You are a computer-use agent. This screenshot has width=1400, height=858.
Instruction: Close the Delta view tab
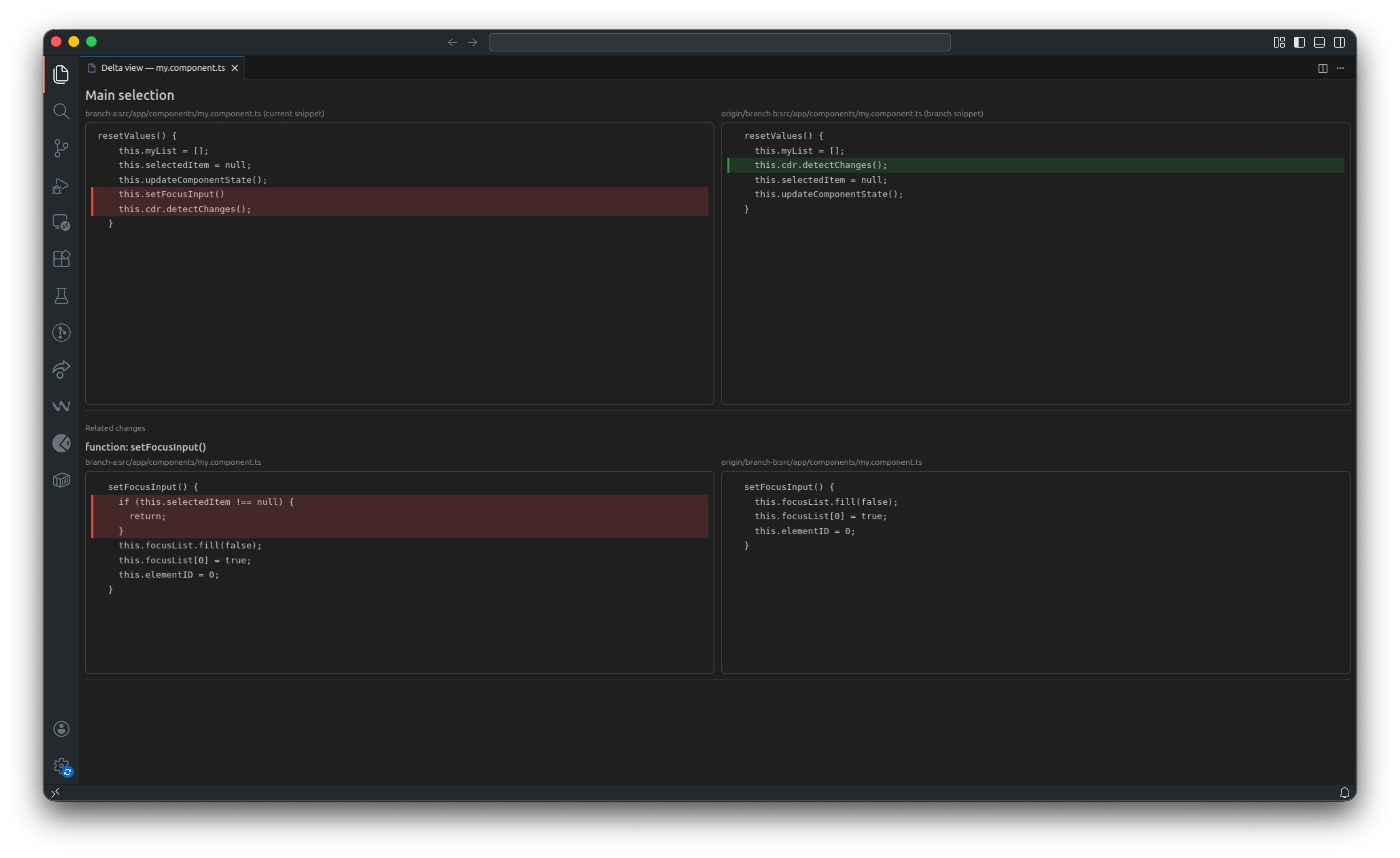(x=235, y=68)
